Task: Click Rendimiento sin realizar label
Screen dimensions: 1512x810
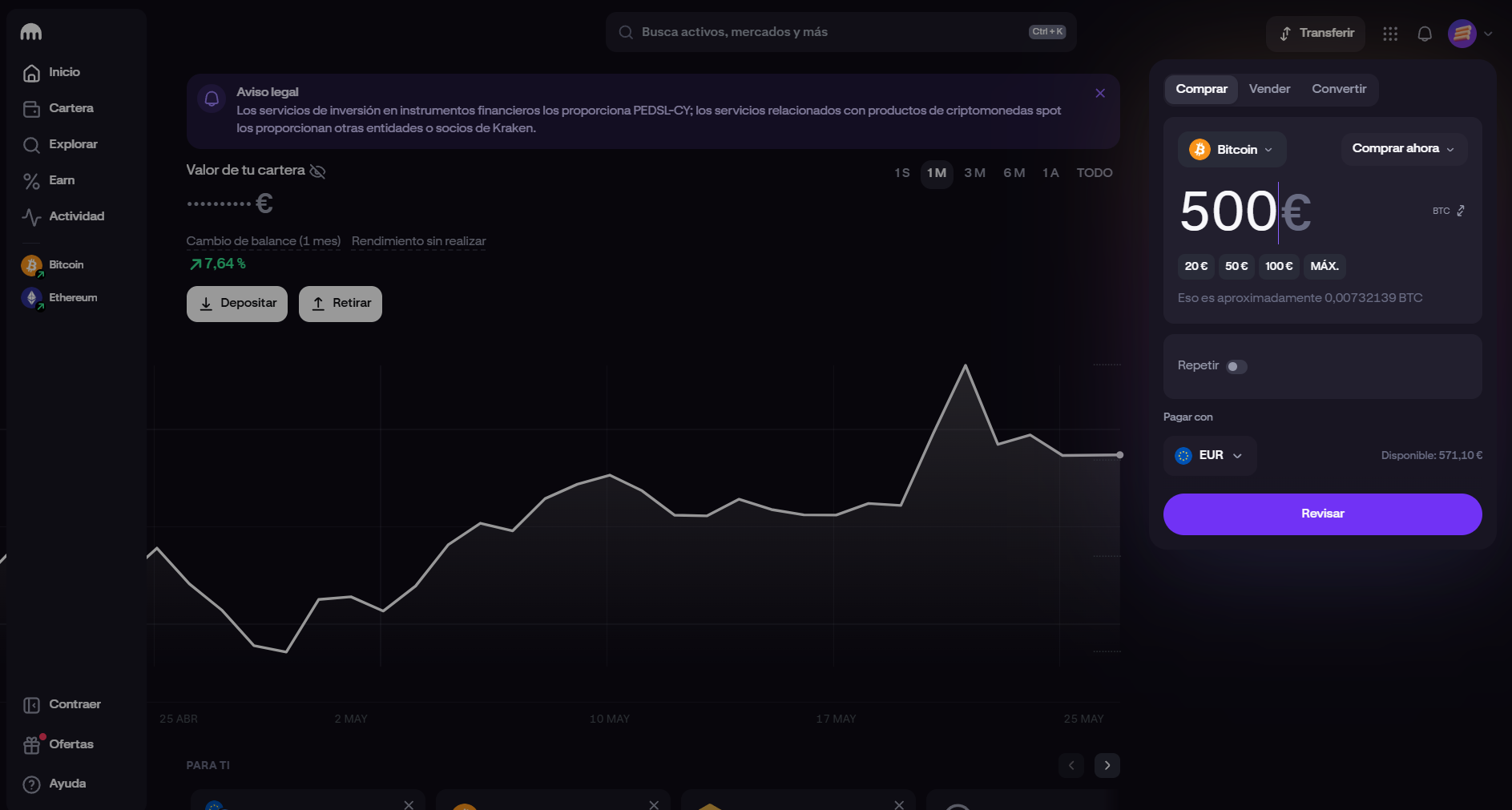Action: [x=418, y=241]
